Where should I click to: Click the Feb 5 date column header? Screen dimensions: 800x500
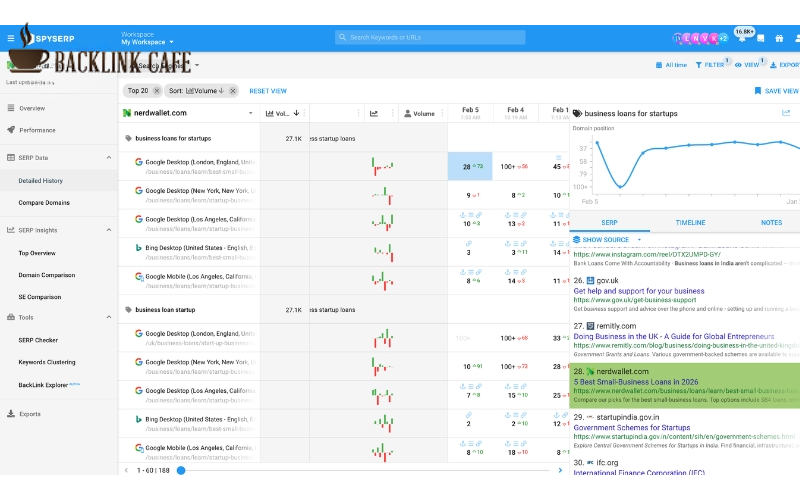click(470, 113)
